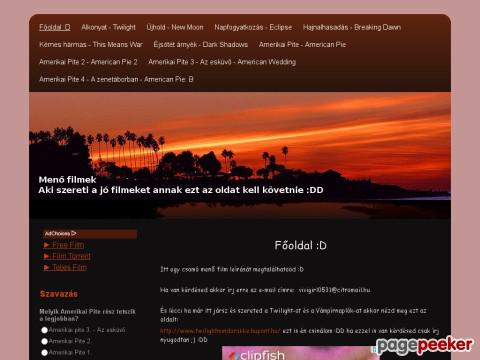The width and height of the screenshot is (480, 360).
Task: Open Amerikai Pite 3 - American Wedding
Action: [x=222, y=62]
